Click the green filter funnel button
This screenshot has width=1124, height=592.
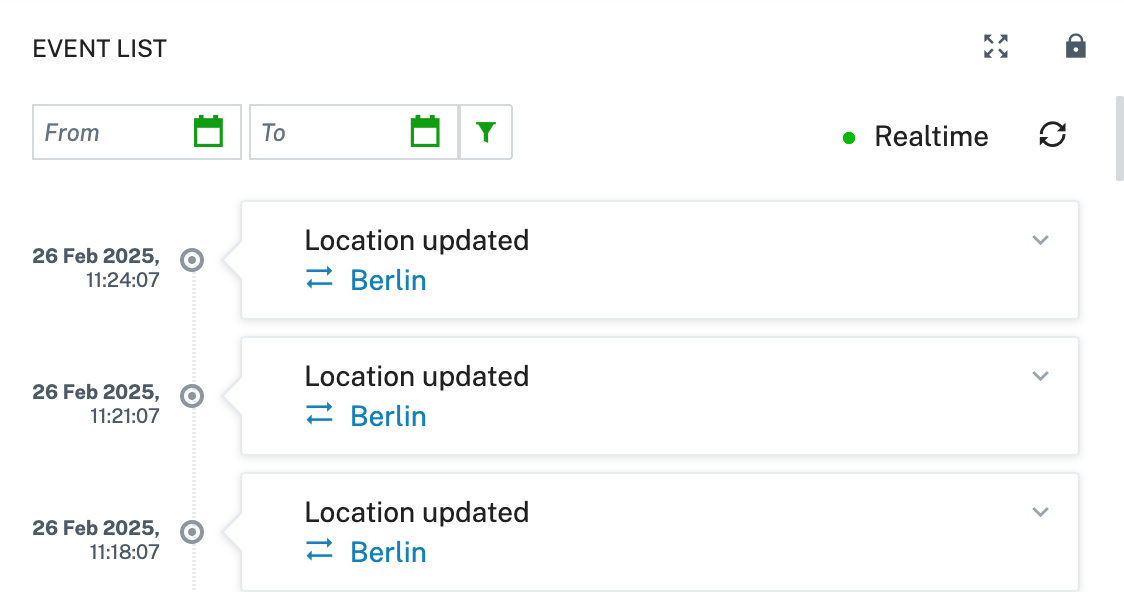486,132
